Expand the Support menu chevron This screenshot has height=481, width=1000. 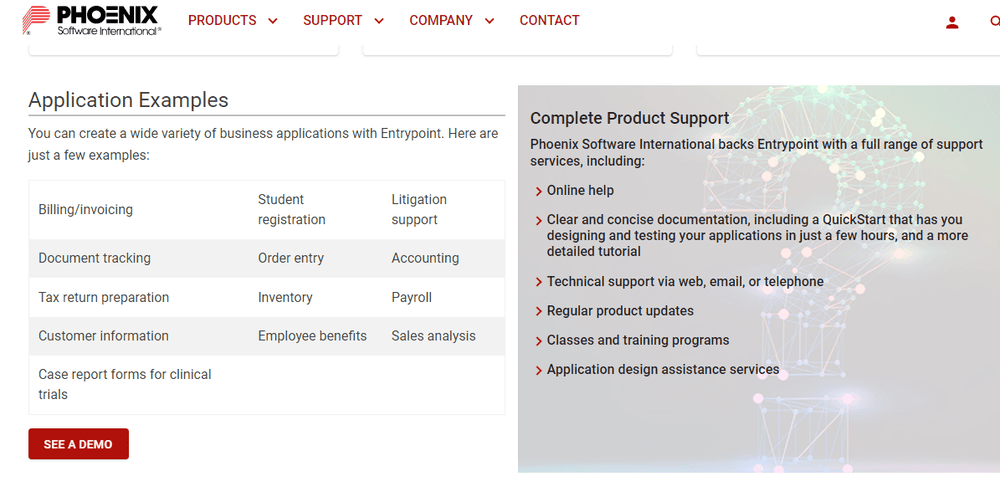[379, 21]
